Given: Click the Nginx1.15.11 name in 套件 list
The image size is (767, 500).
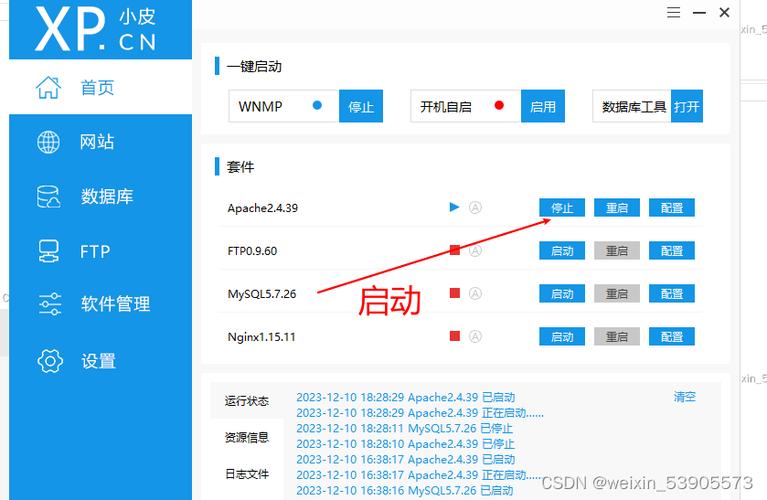Looking at the screenshot, I should (x=261, y=337).
